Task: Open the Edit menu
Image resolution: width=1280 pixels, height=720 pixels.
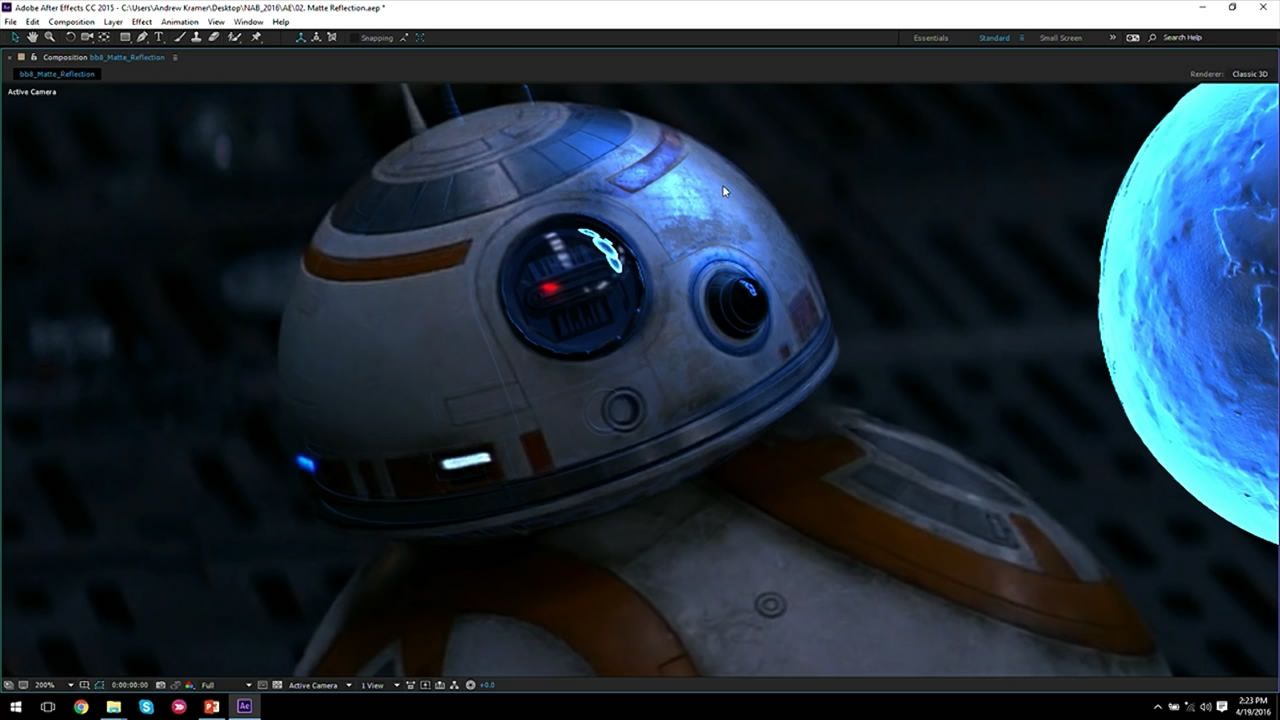Action: (33, 21)
